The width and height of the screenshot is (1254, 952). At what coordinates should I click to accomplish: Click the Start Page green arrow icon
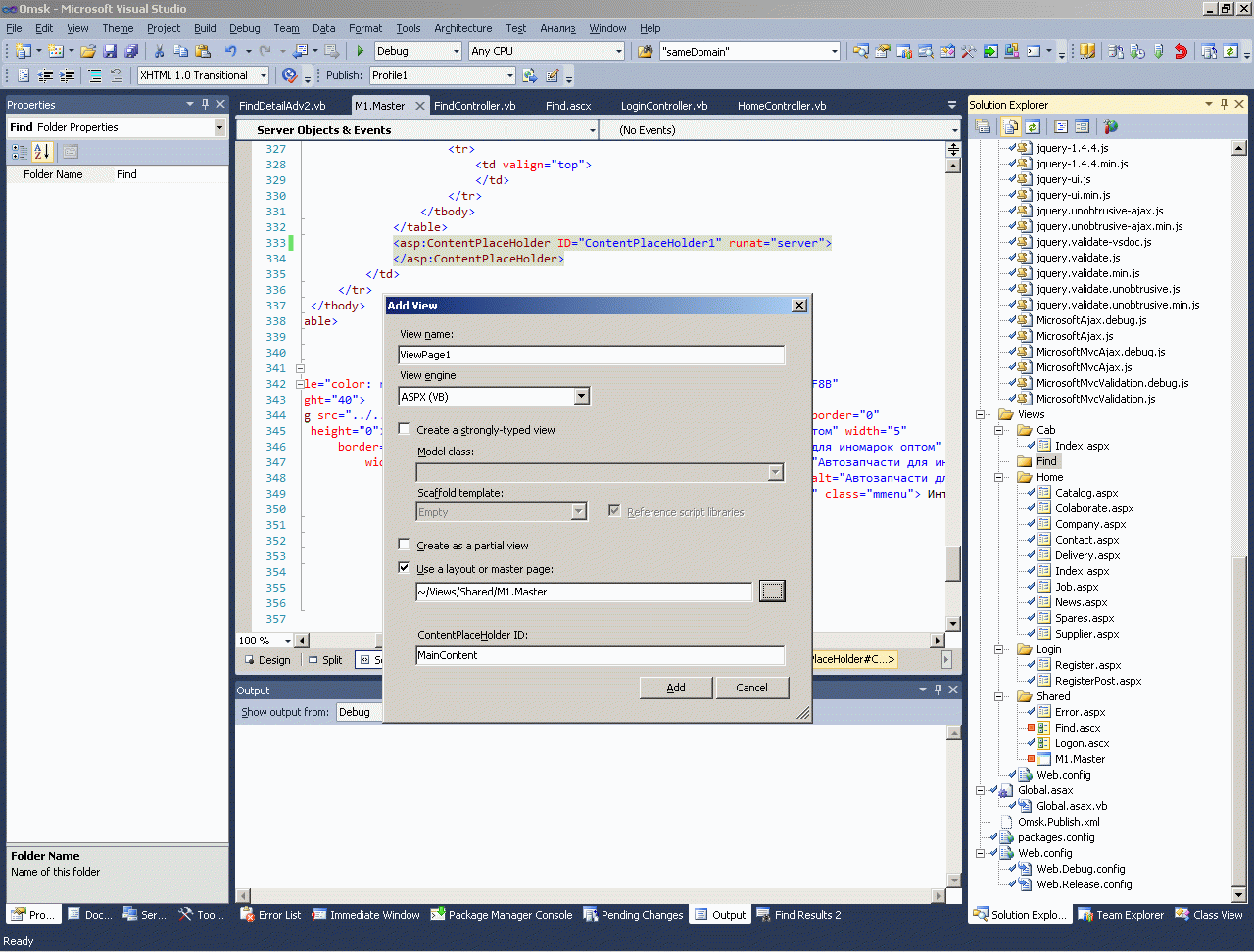click(990, 51)
